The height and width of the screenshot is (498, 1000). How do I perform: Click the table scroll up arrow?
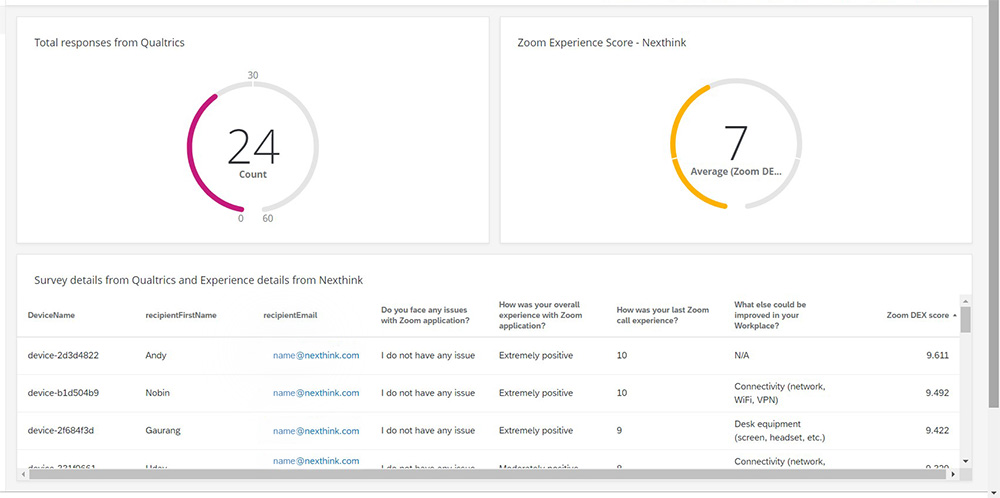pyautogui.click(x=965, y=300)
